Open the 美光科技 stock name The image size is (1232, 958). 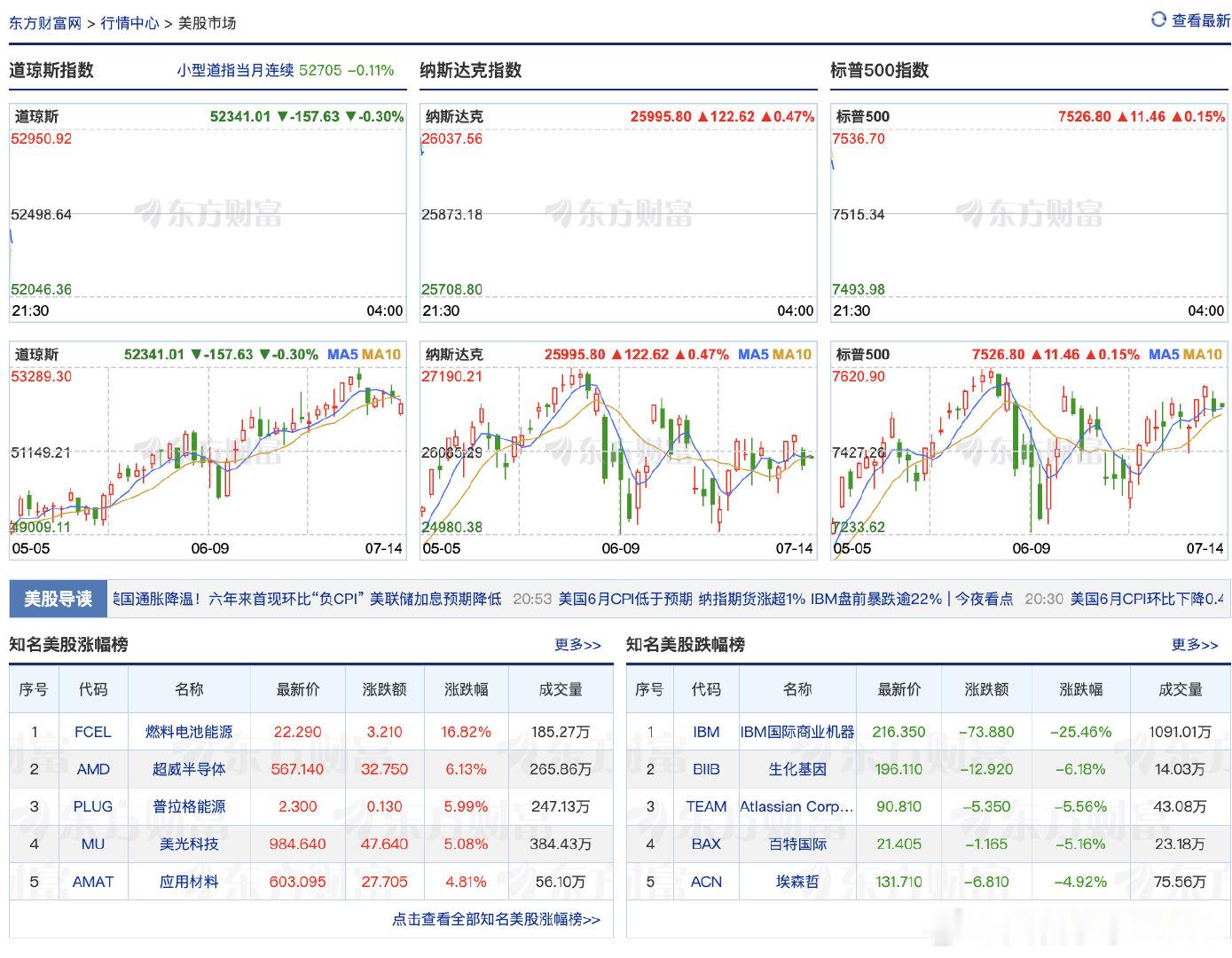coord(189,844)
